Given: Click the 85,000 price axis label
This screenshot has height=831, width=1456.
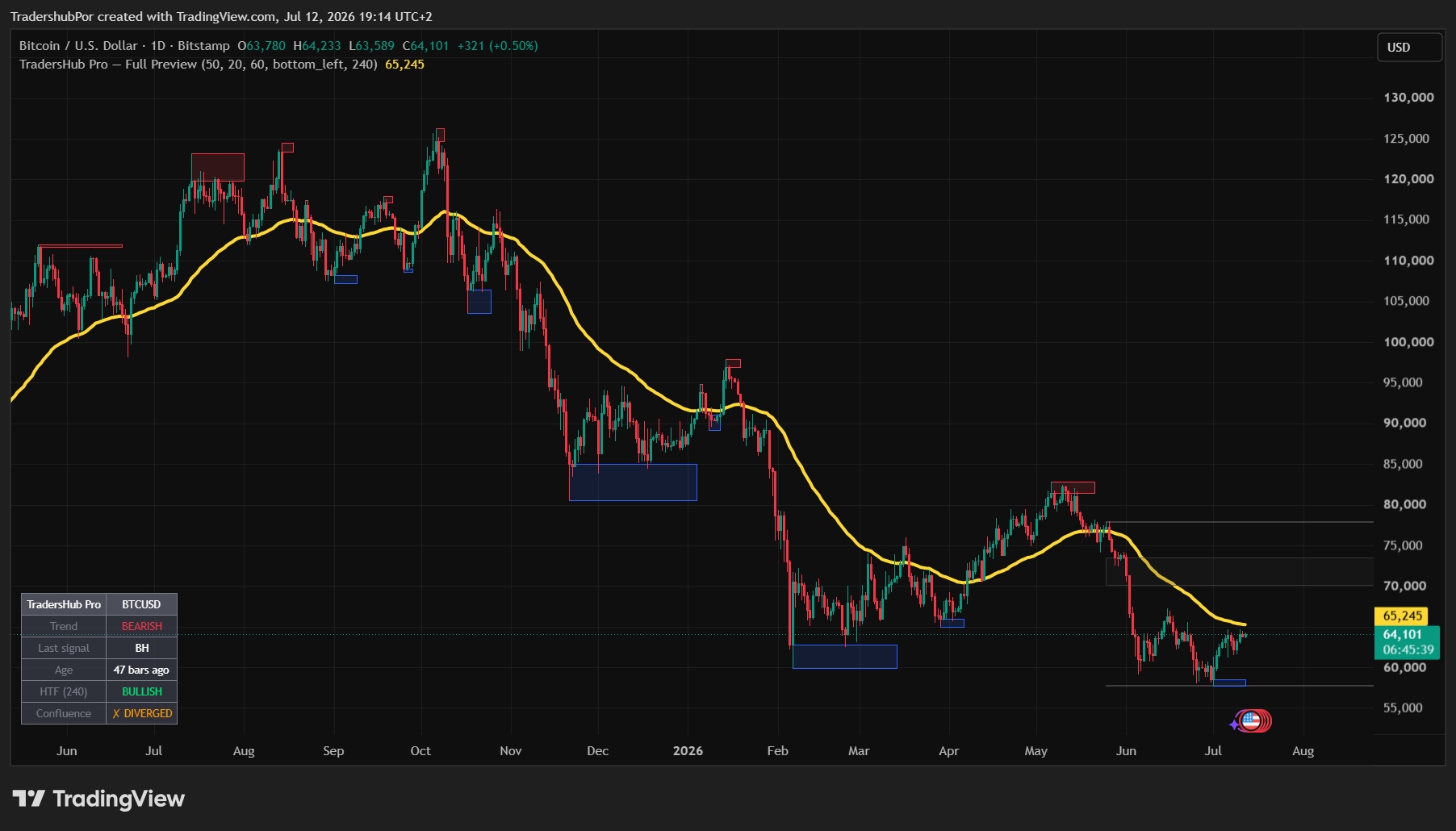Looking at the screenshot, I should 1403,464.
